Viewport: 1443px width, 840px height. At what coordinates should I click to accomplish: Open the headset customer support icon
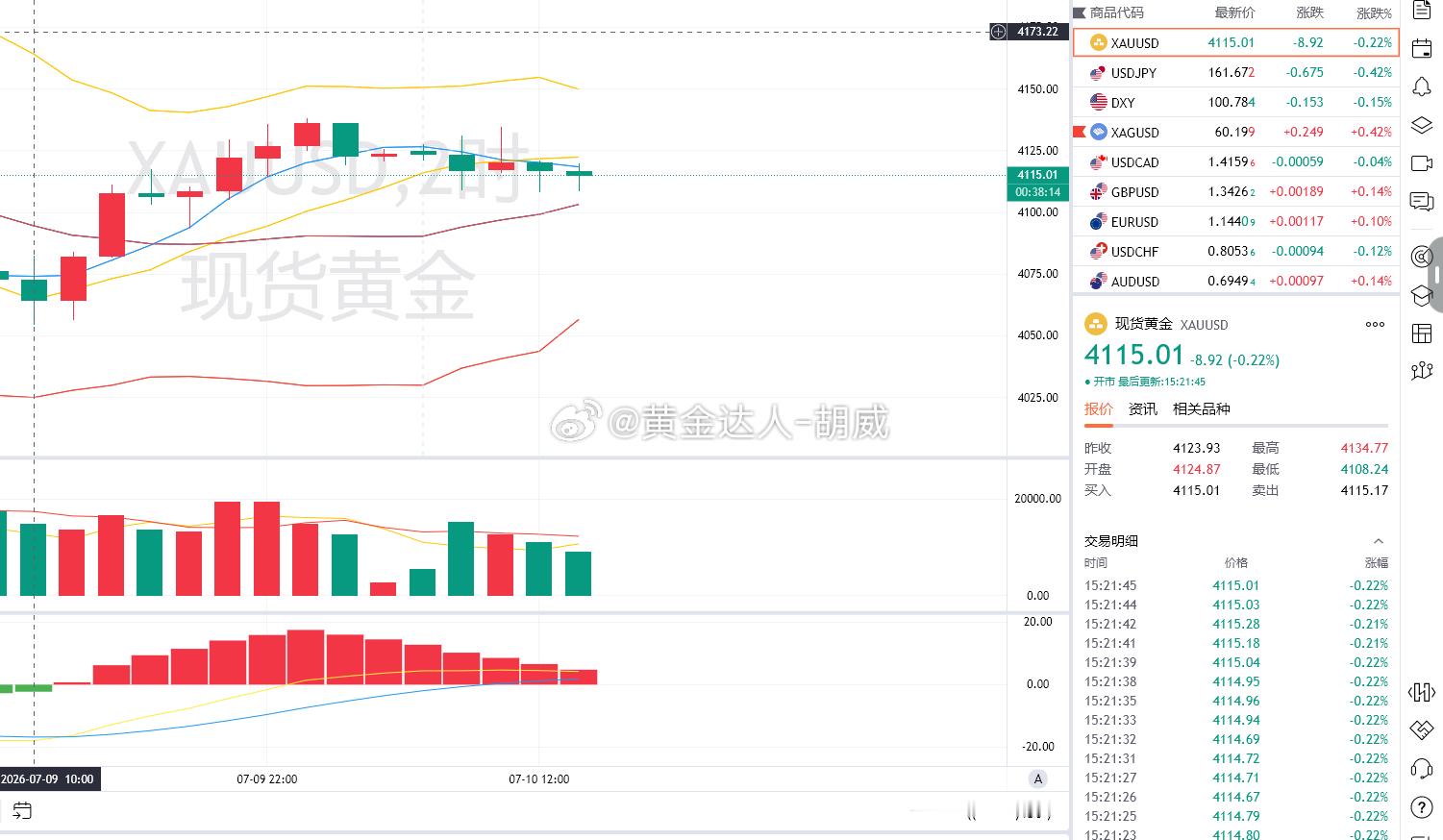pyautogui.click(x=1422, y=768)
